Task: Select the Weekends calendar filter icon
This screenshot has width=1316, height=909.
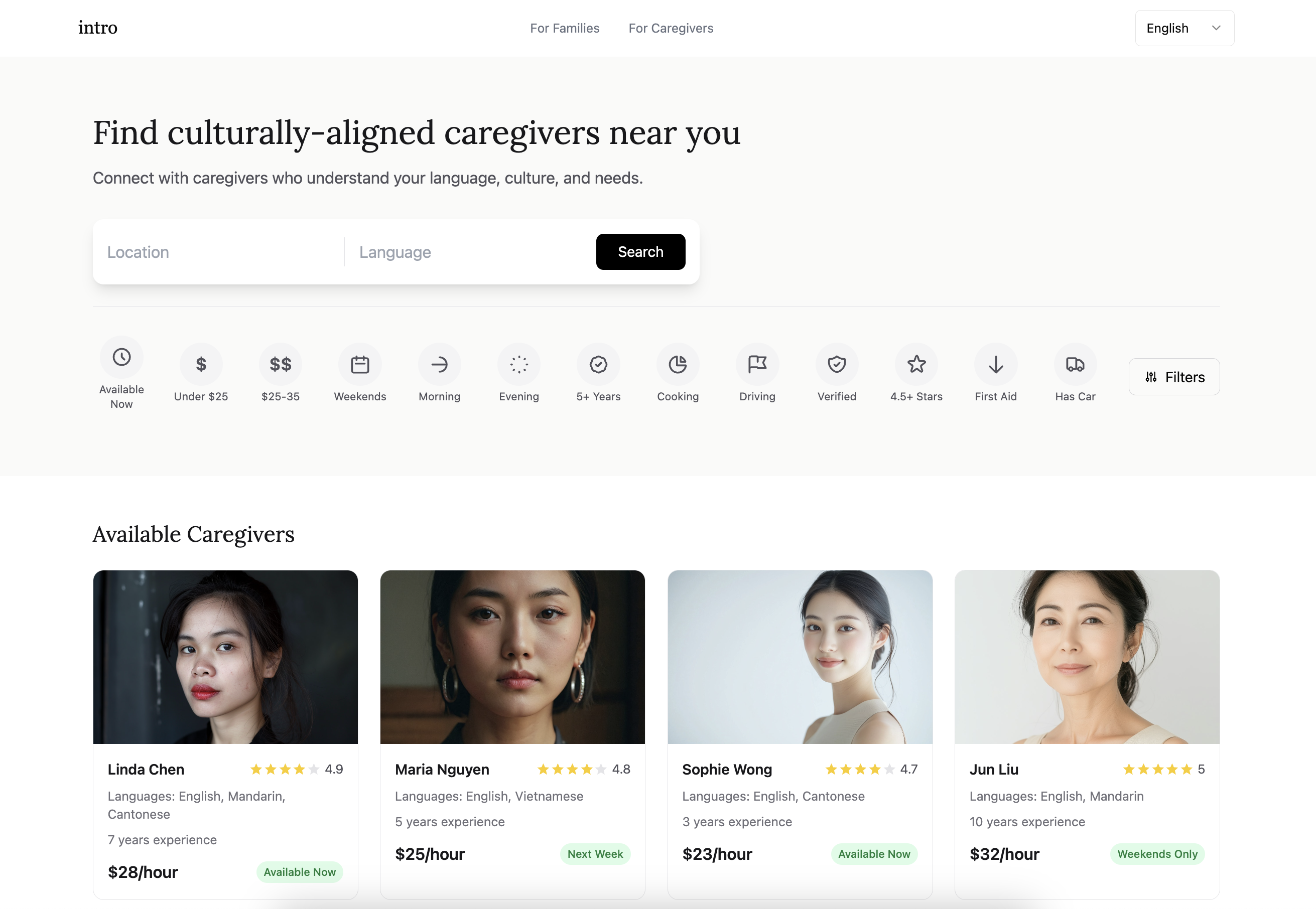Action: (359, 365)
